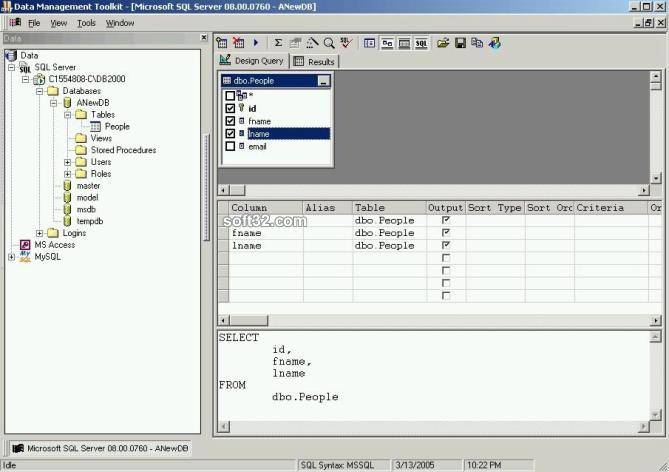Expand the Users folder
The height and width of the screenshot is (472, 669).
68,162
